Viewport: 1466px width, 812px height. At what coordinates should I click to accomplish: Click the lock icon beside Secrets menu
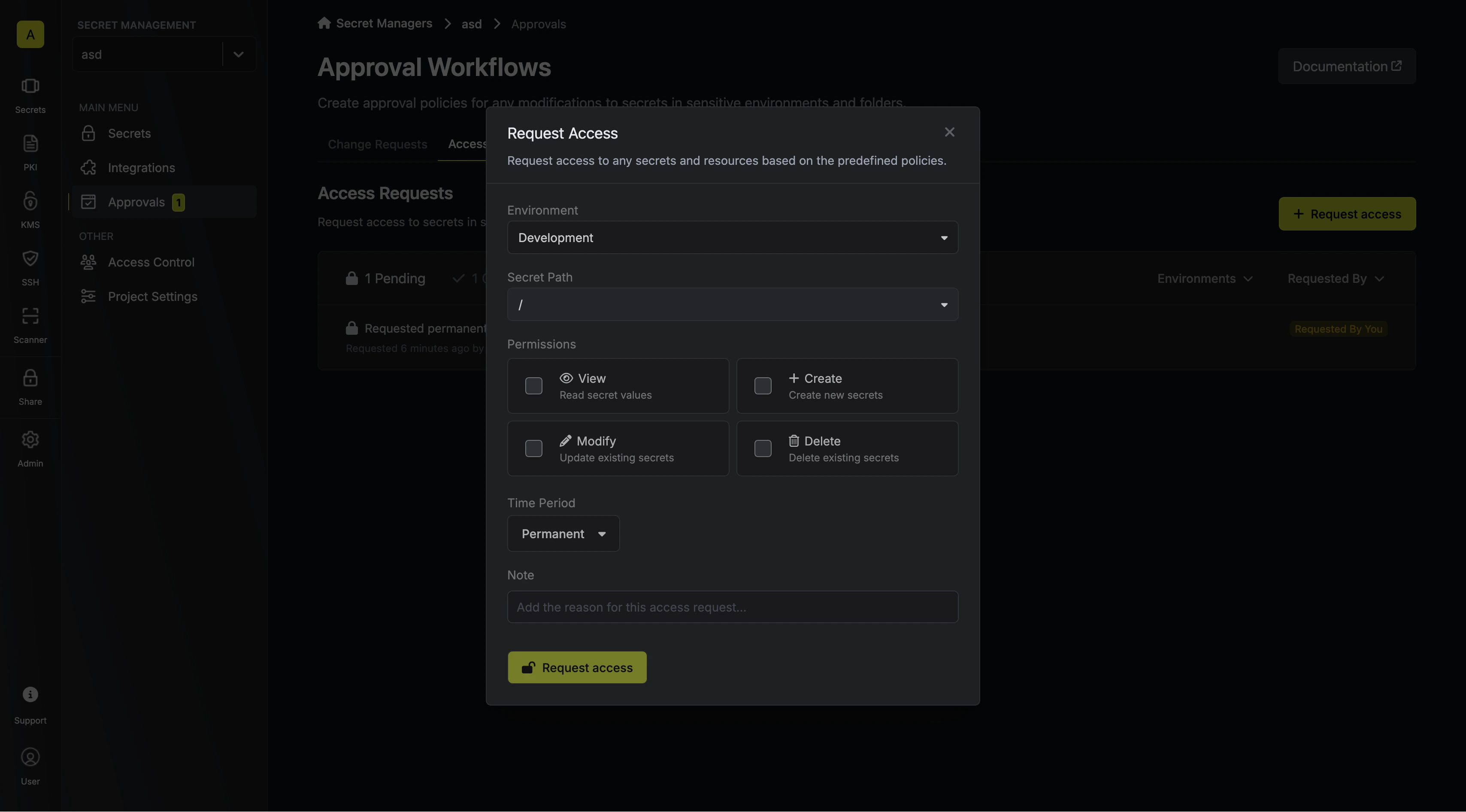coord(88,133)
